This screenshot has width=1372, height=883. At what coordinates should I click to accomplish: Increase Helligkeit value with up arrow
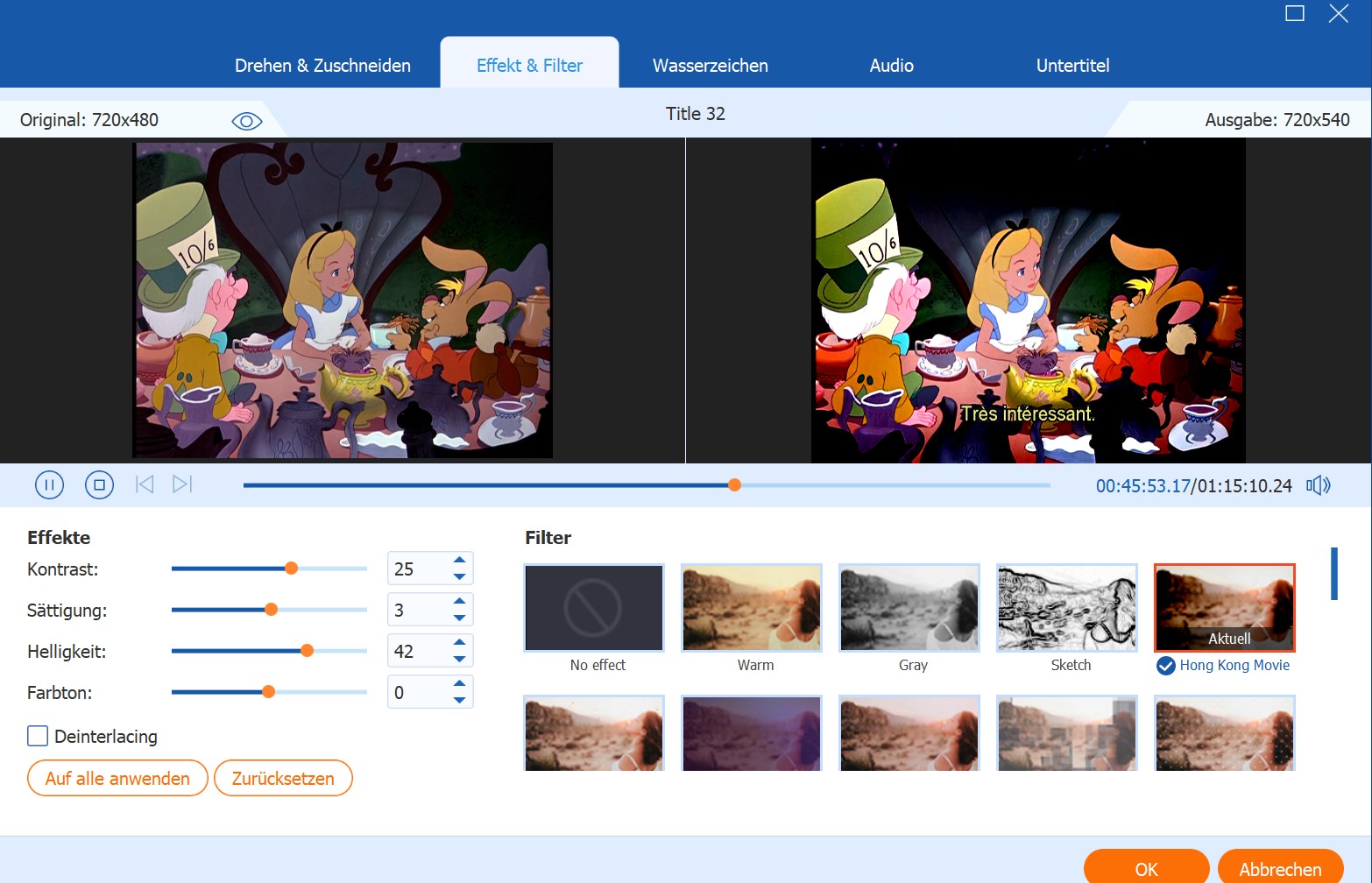click(x=459, y=642)
